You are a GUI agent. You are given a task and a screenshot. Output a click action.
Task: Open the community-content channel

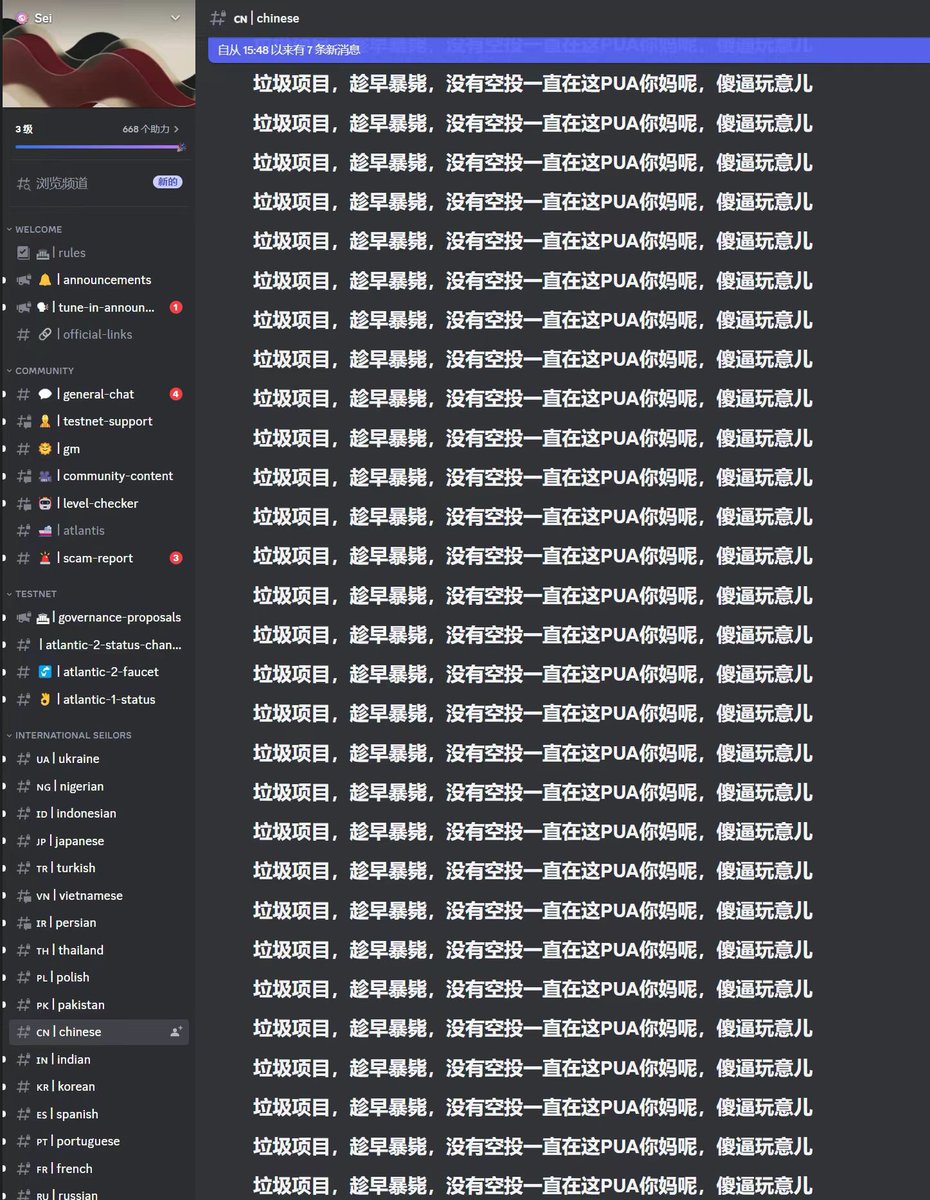pos(98,476)
